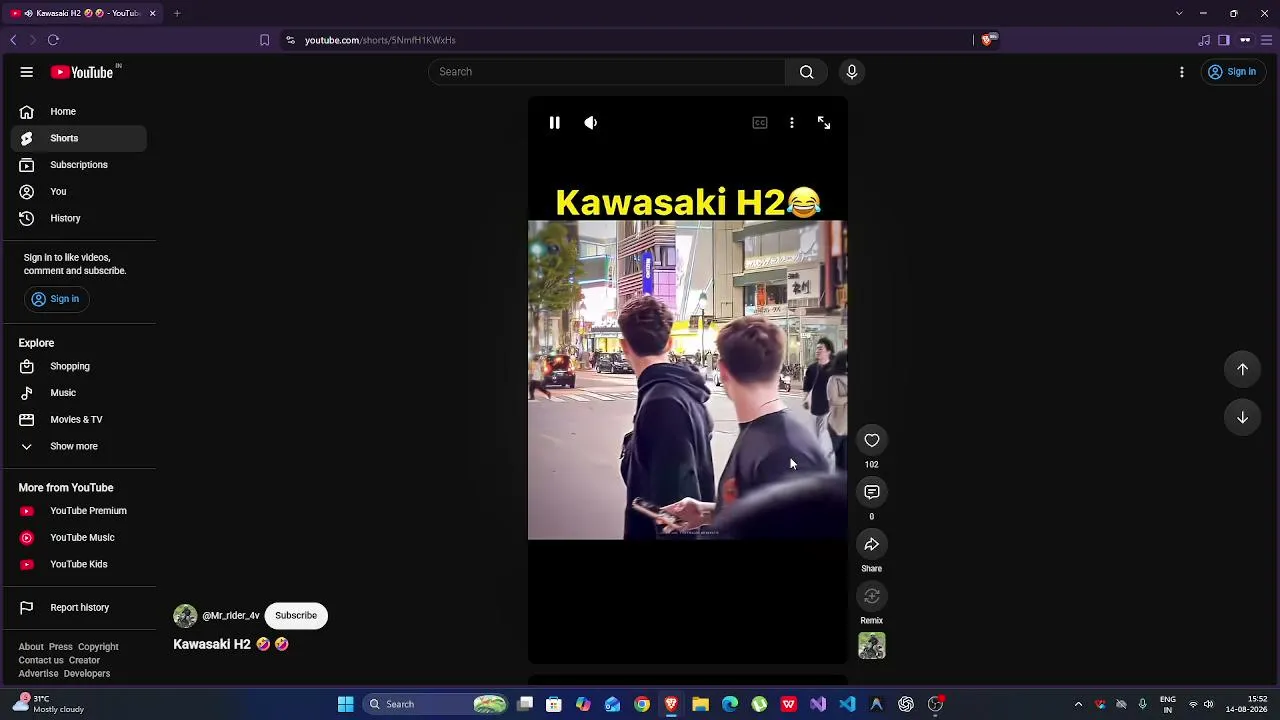
Task: Click the browser address bar URL
Action: click(x=380, y=40)
